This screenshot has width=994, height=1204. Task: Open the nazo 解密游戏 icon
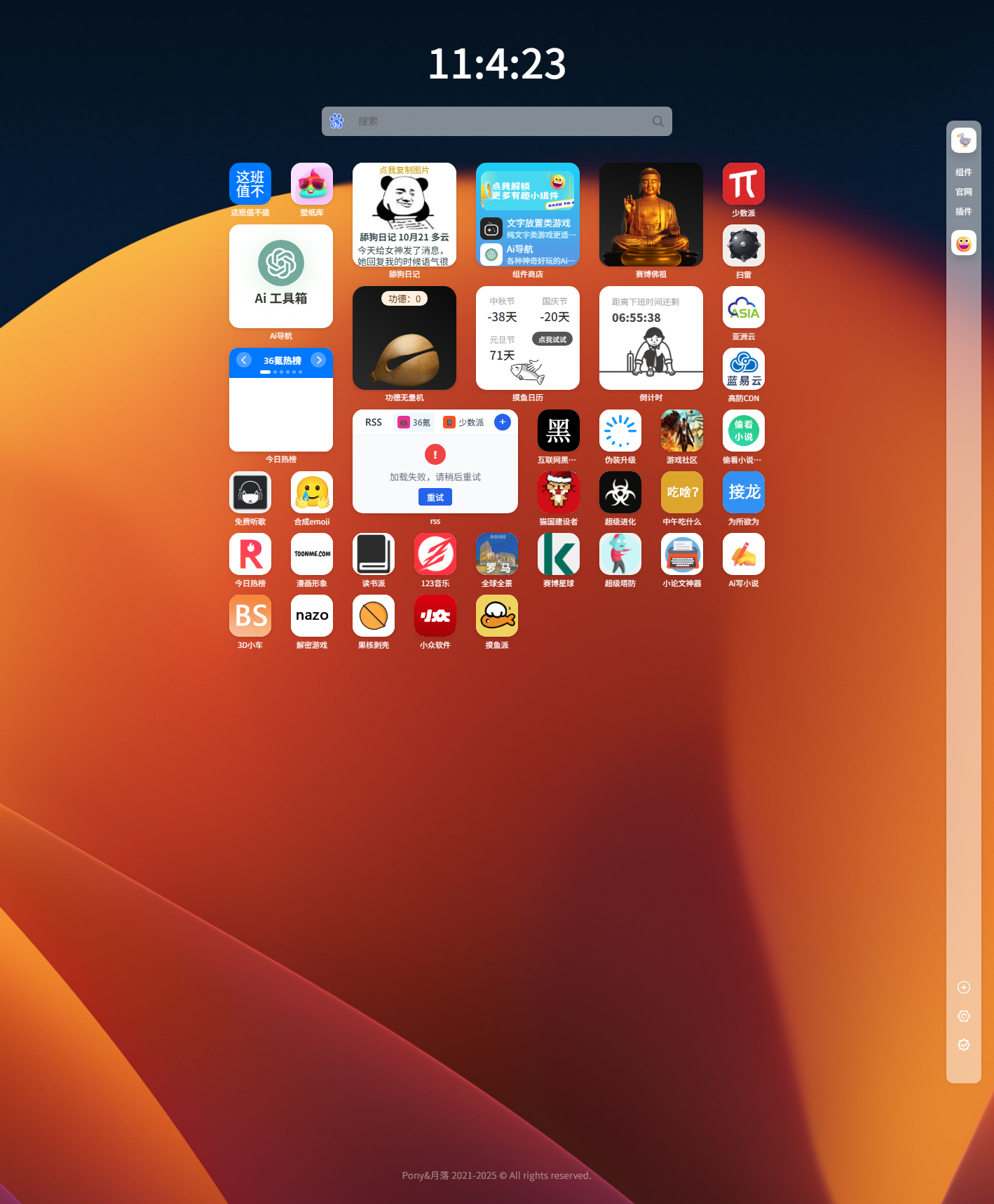311,616
